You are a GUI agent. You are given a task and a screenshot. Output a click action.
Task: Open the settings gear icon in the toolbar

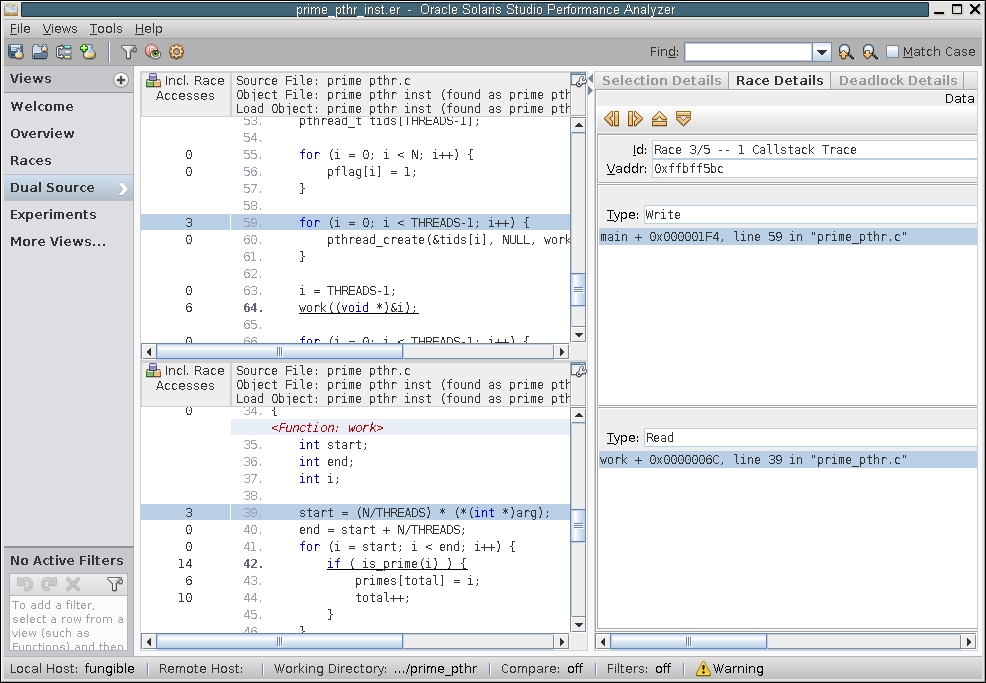177,52
